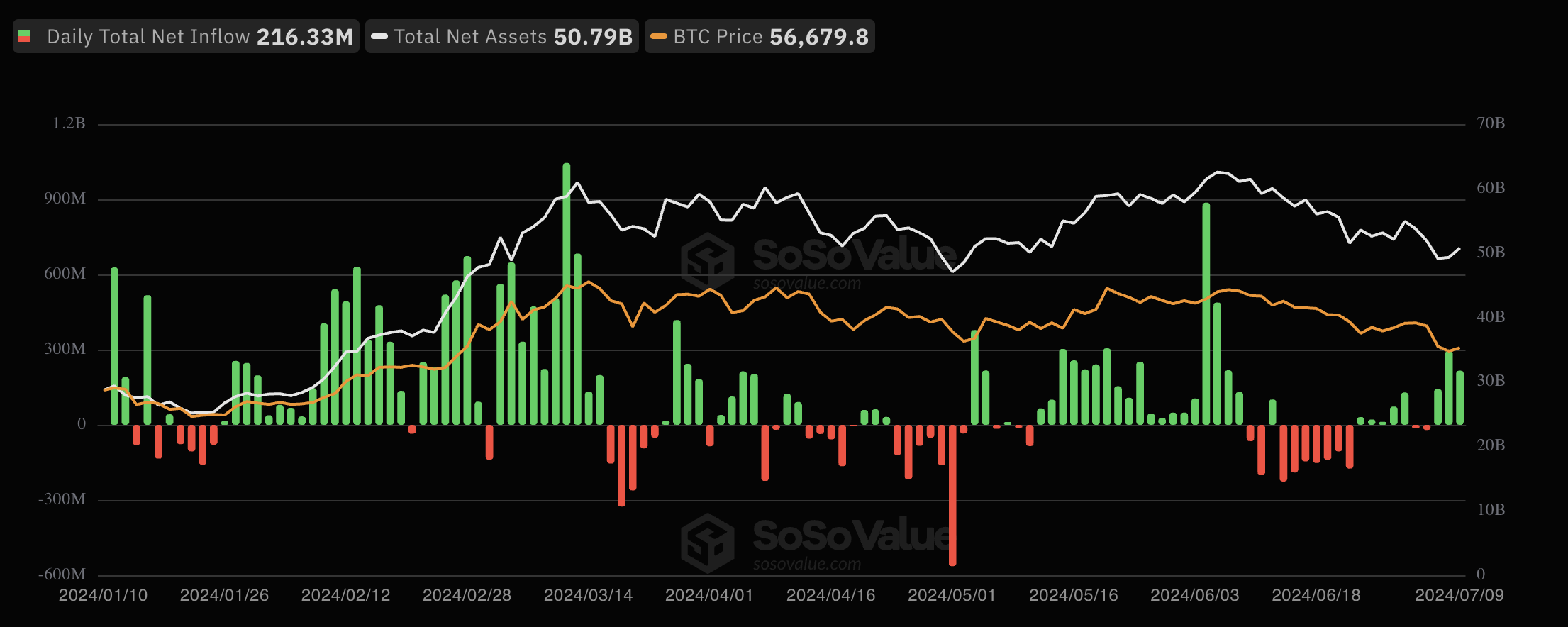This screenshot has width=1568, height=627.
Task: Click the white line marker in legend
Action: [x=379, y=37]
